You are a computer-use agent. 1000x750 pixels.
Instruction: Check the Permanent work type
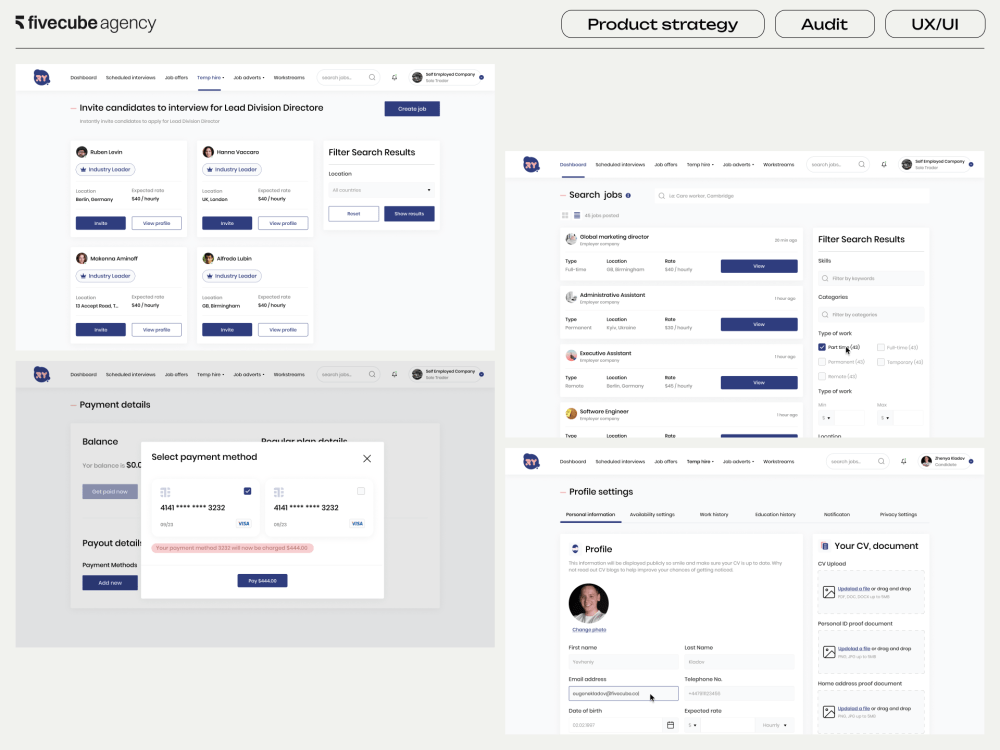(x=822, y=362)
